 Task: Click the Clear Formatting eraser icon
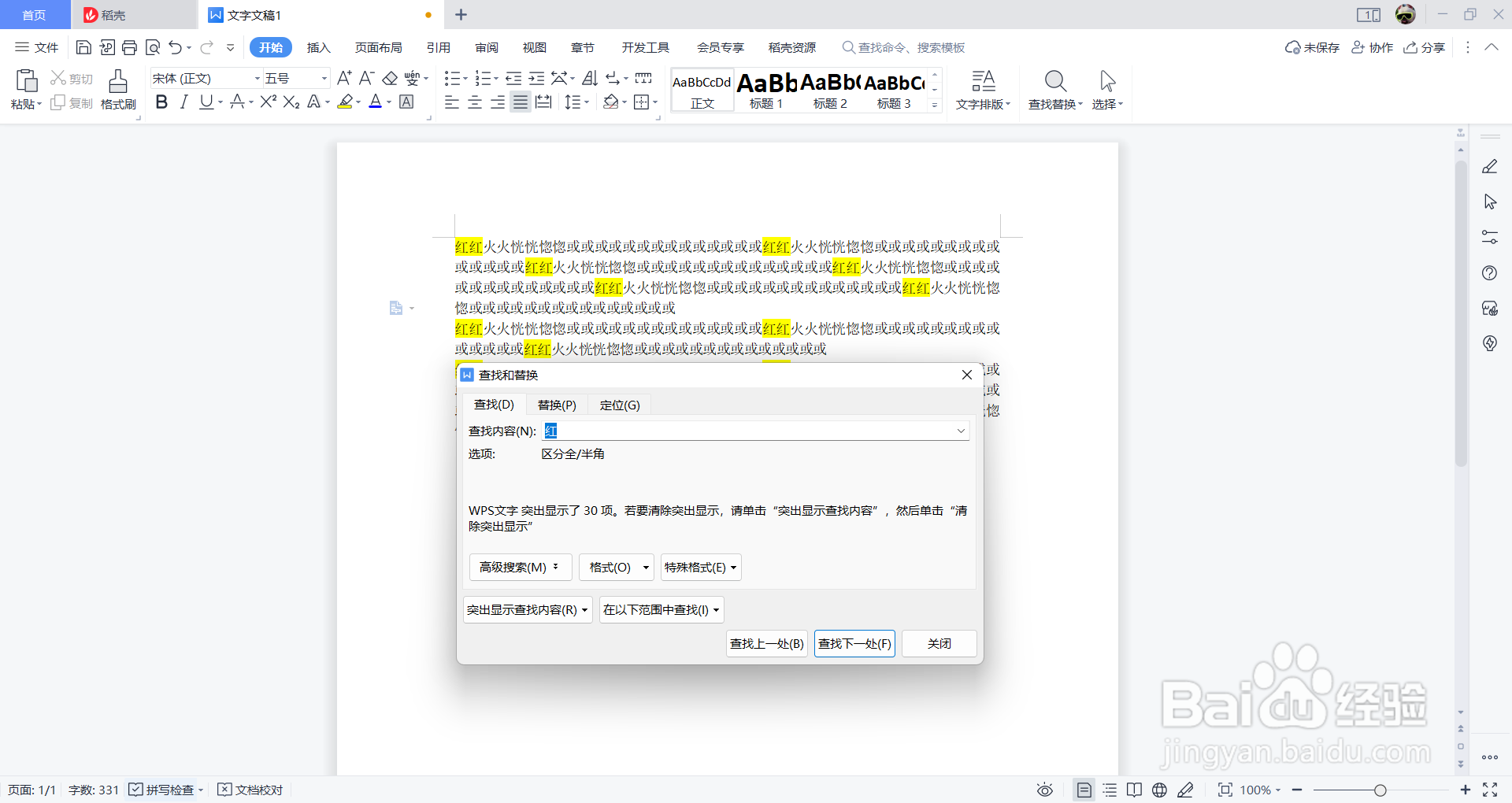click(390, 78)
